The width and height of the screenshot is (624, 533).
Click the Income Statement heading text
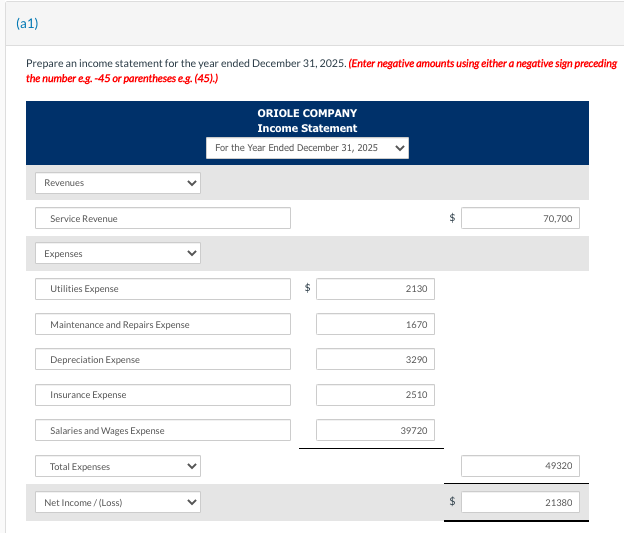(x=307, y=128)
